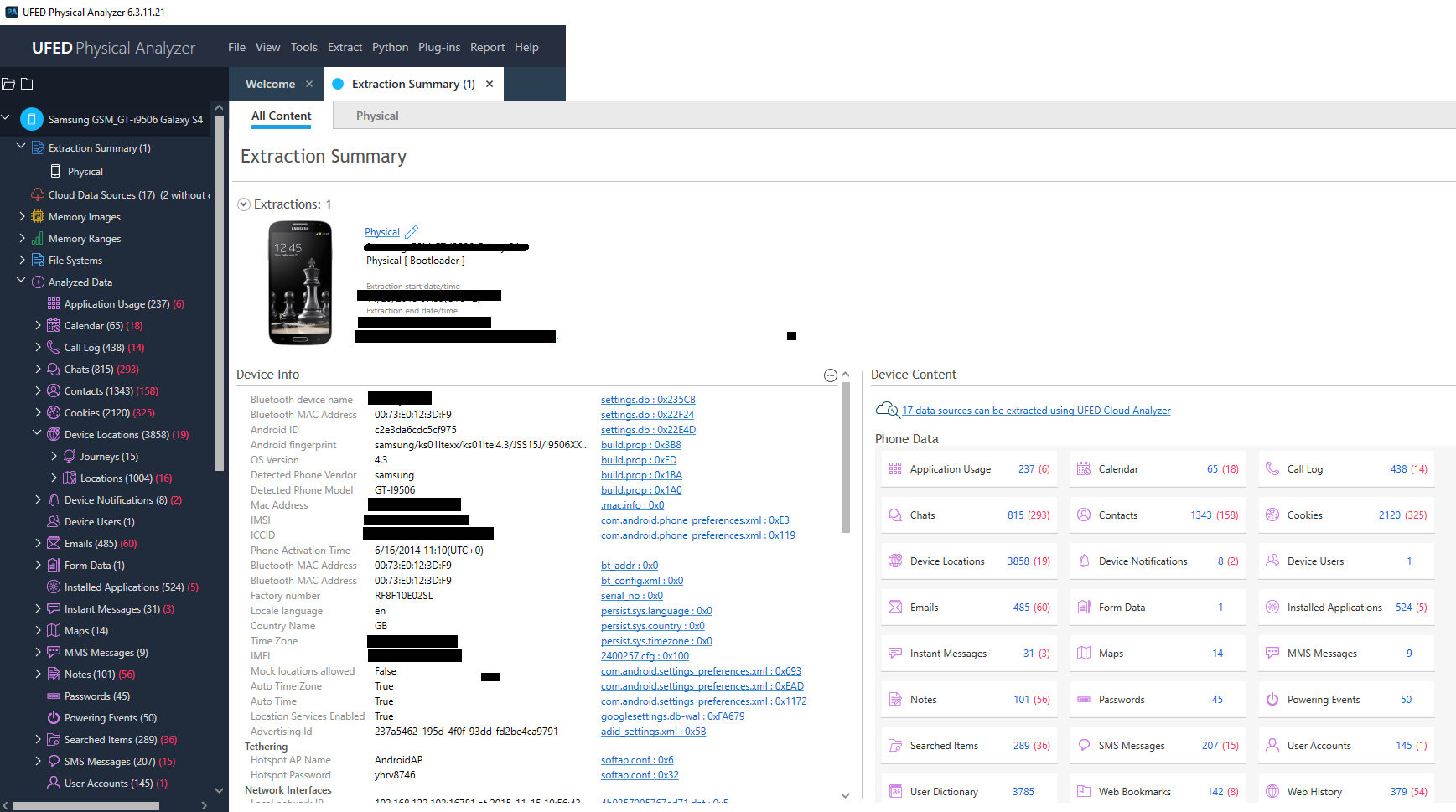Open the Device Notifications card in Phone Data
Viewport: 1456px width, 812px height.
tap(1158, 561)
